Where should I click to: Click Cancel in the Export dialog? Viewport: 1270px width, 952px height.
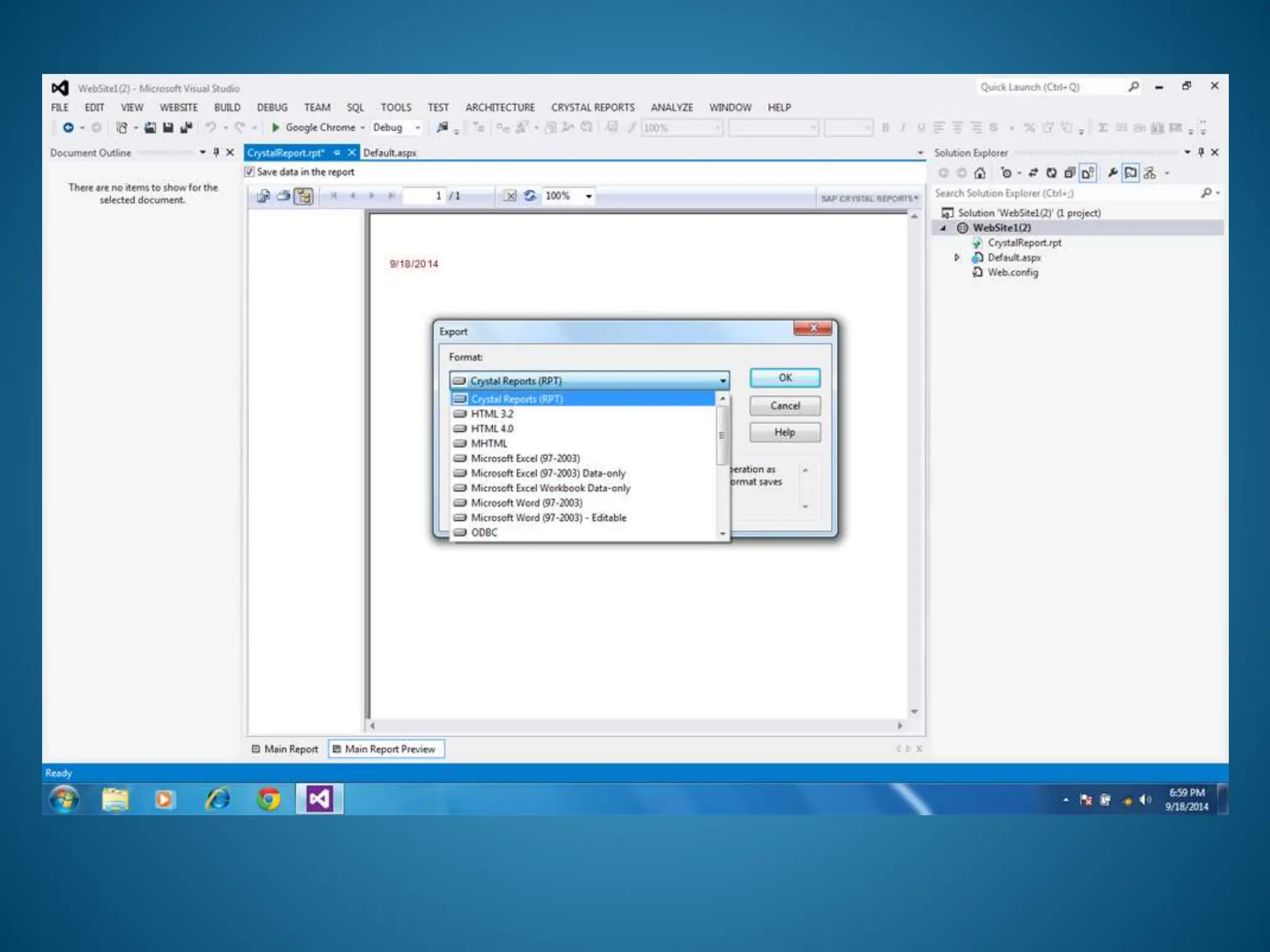point(784,405)
